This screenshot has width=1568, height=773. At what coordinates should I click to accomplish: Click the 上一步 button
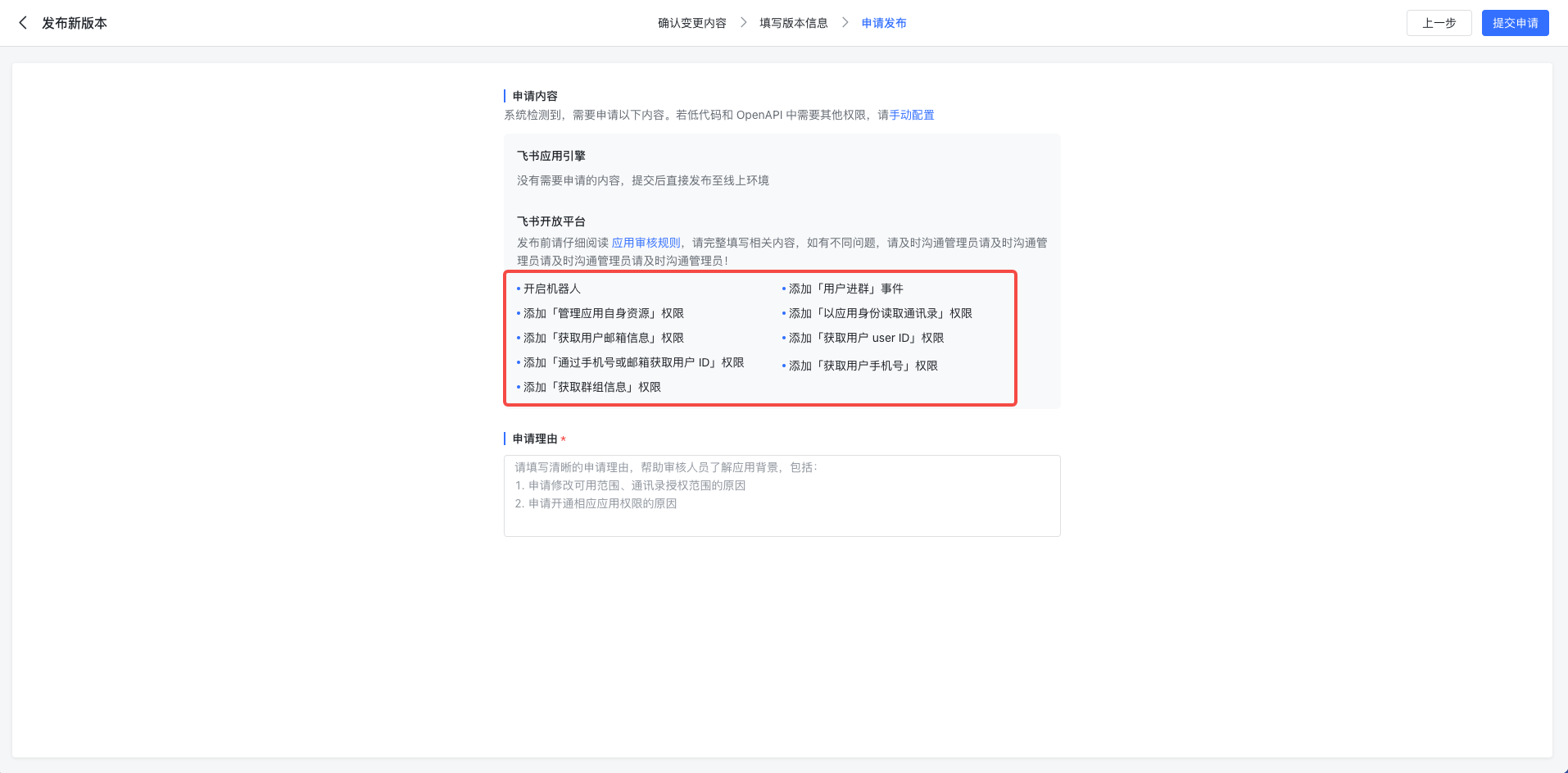point(1439,23)
